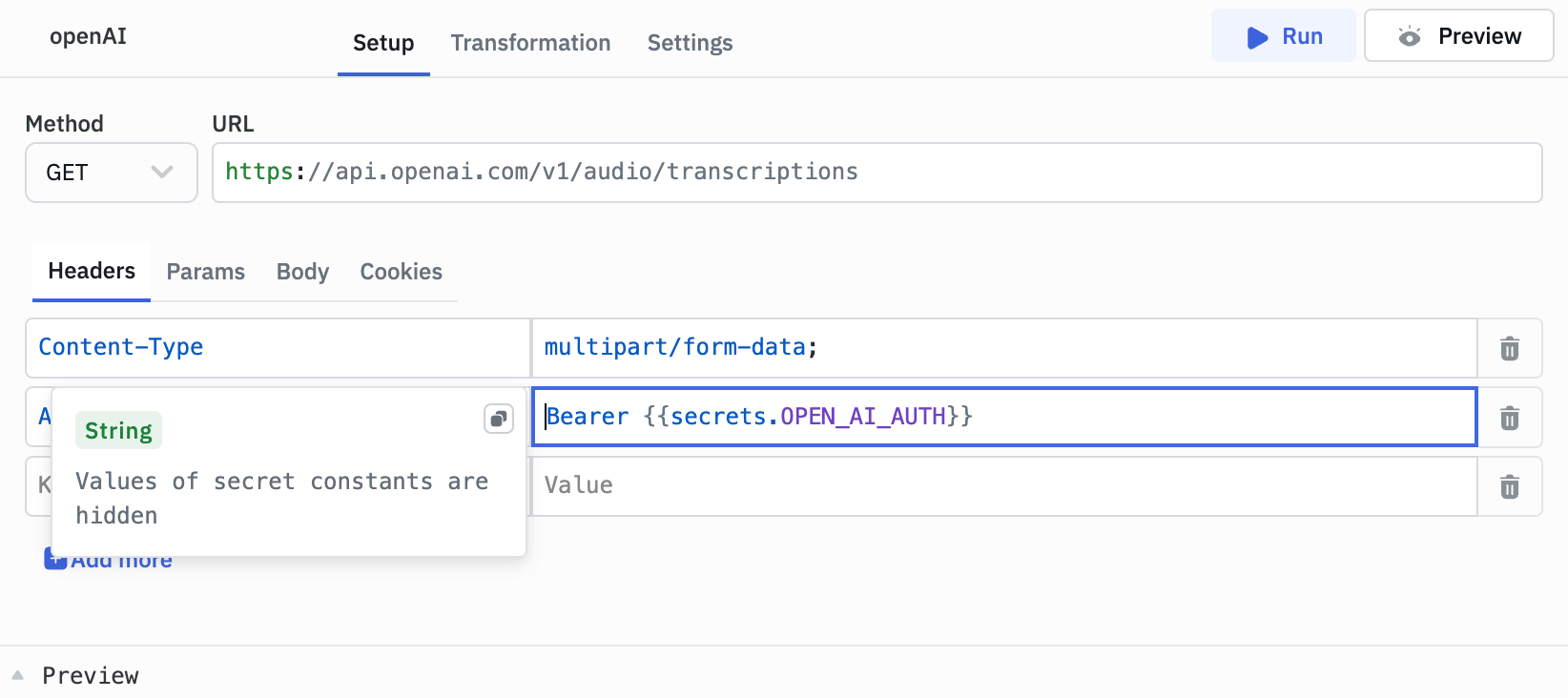
Task: Focus the empty Value input field
Action: (1004, 486)
